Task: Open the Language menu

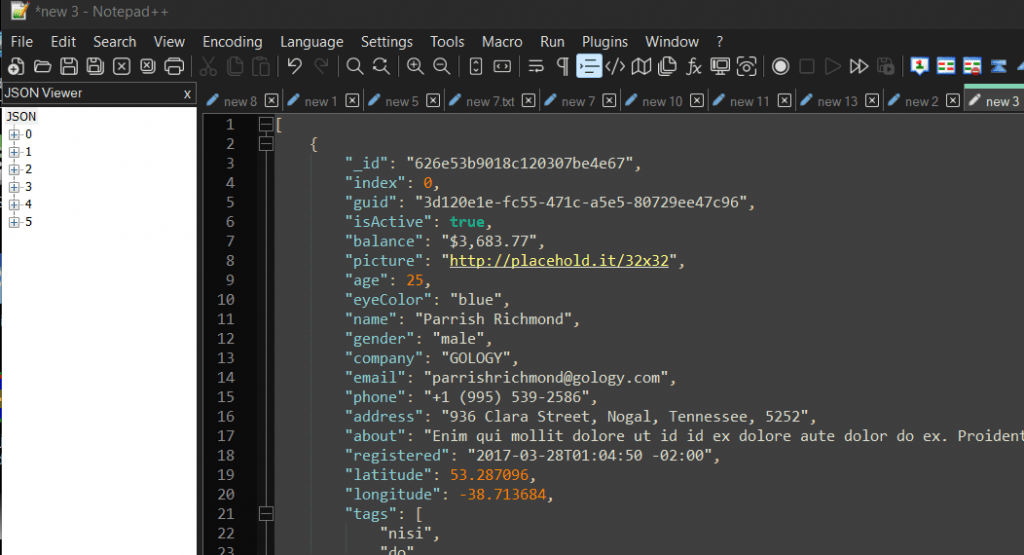Action: (x=312, y=42)
